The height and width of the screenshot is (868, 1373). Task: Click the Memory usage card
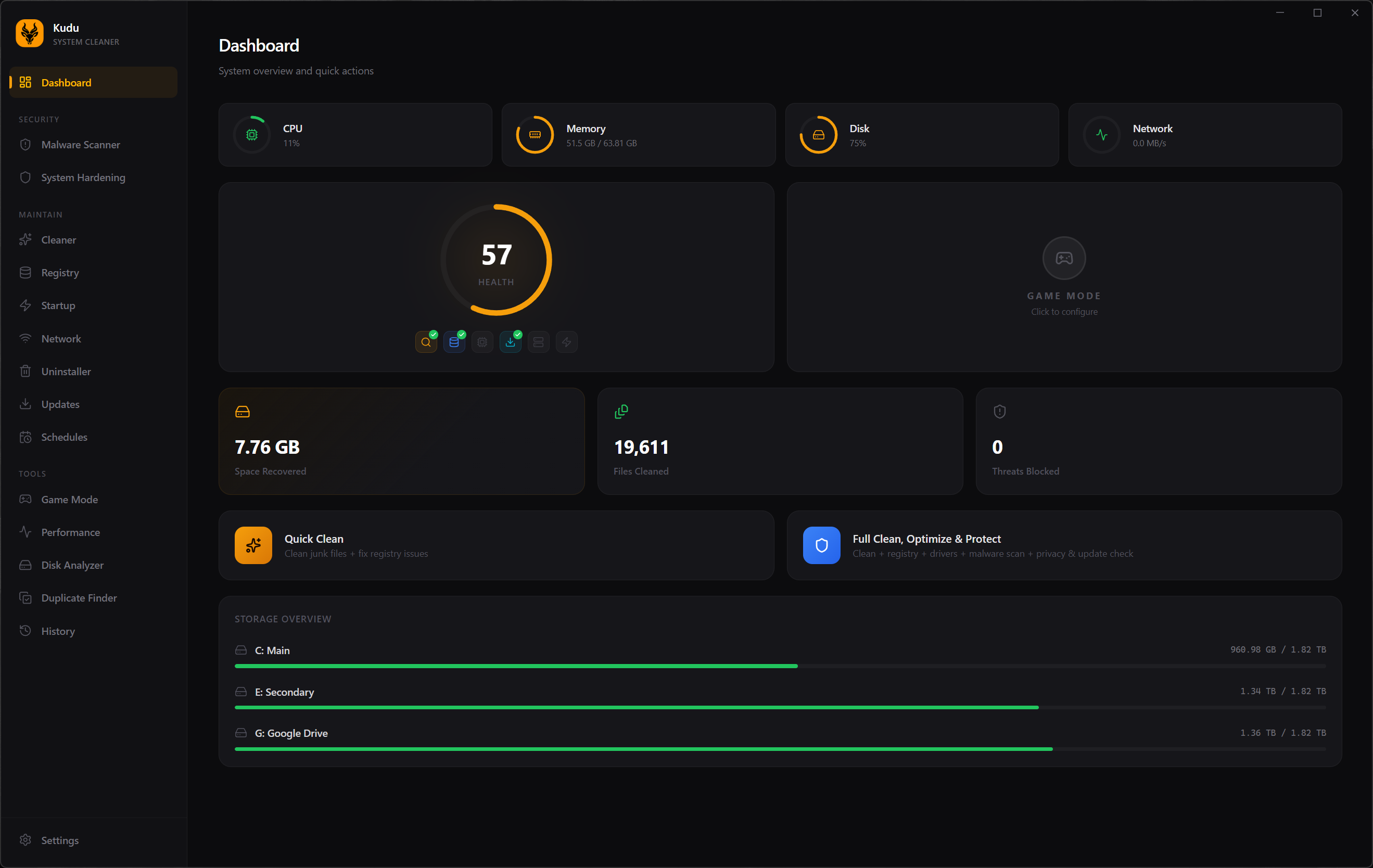pyautogui.click(x=638, y=135)
